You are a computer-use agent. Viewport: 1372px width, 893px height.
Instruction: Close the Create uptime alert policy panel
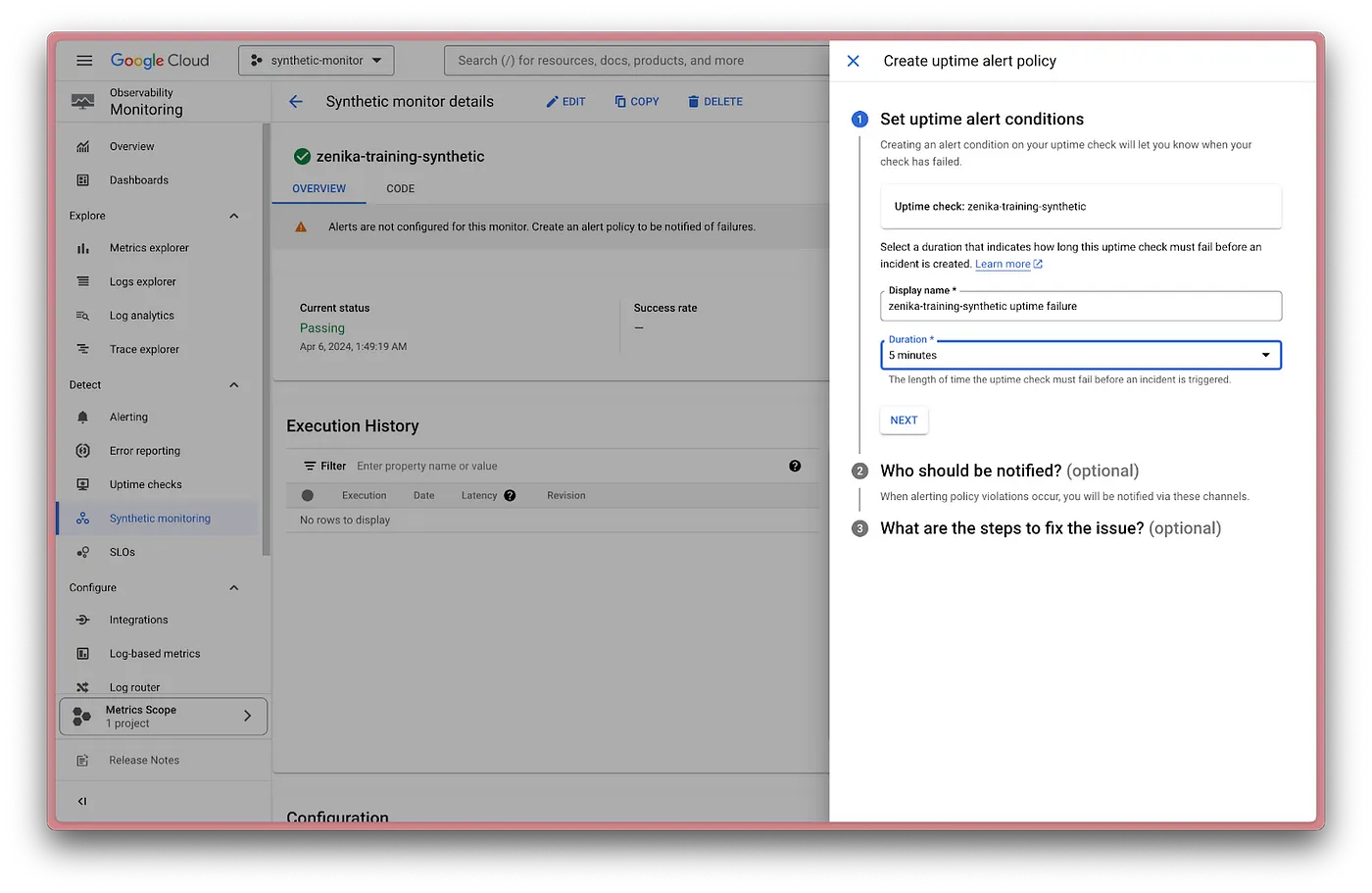point(854,61)
